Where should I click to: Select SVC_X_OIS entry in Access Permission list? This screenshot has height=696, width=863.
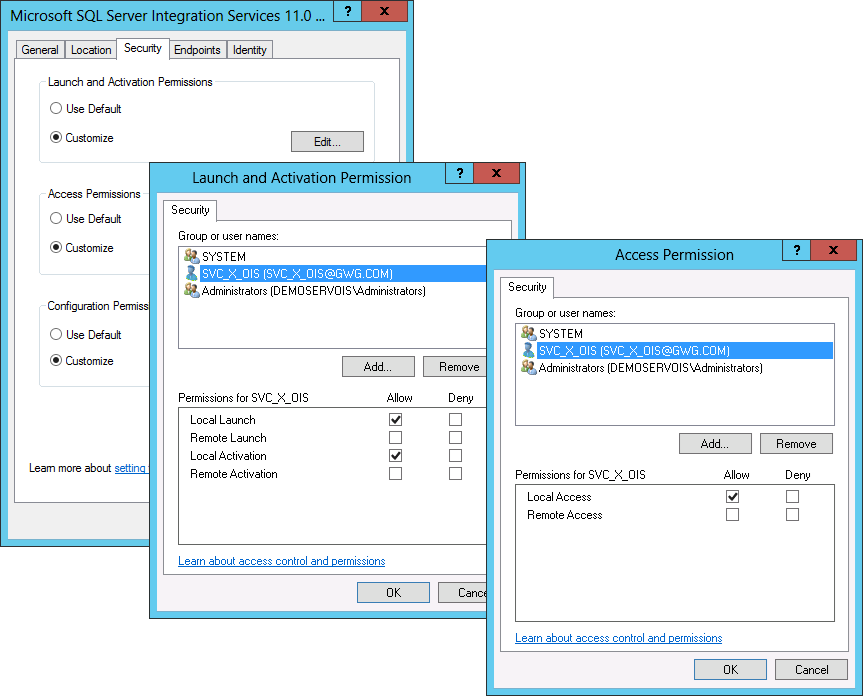674,350
